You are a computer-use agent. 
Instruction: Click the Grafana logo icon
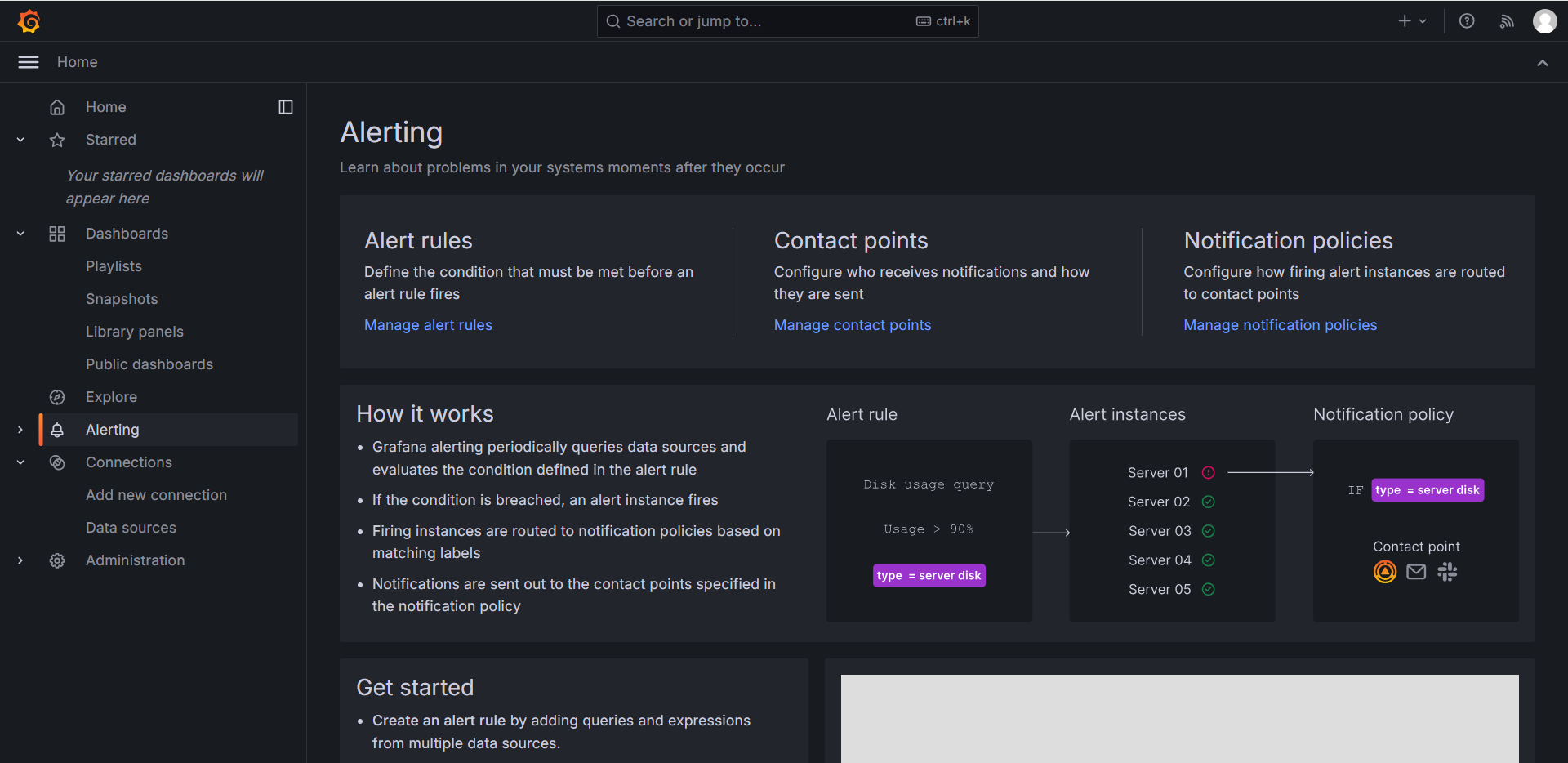pyautogui.click(x=29, y=21)
